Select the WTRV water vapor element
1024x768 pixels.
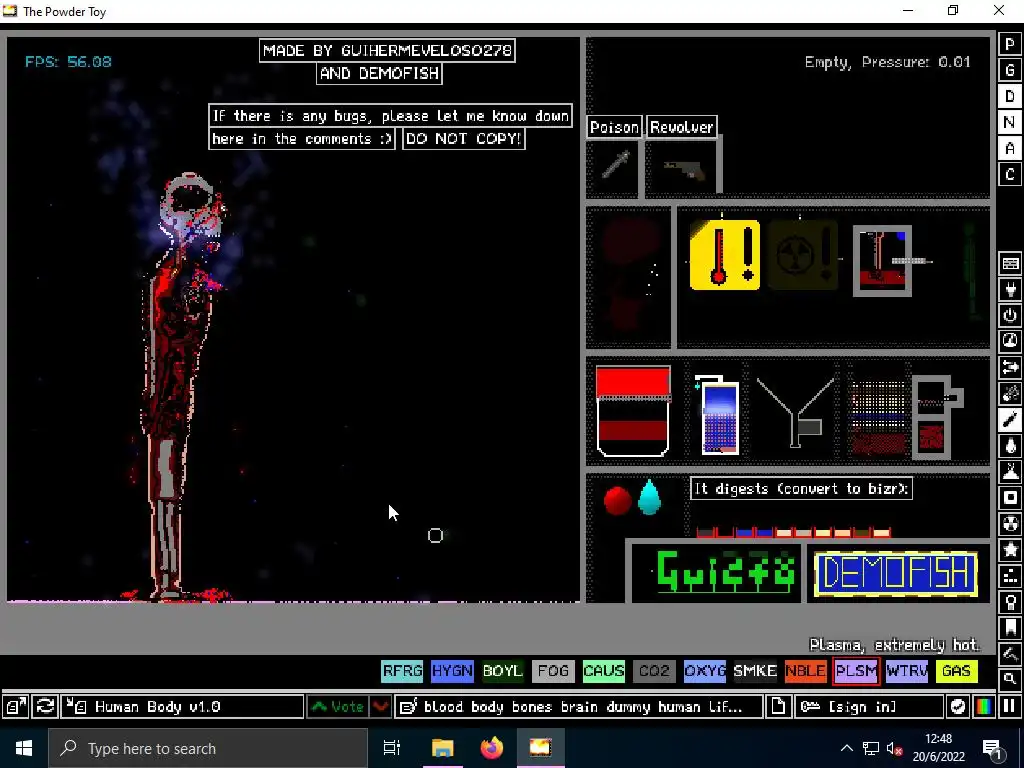(906, 671)
